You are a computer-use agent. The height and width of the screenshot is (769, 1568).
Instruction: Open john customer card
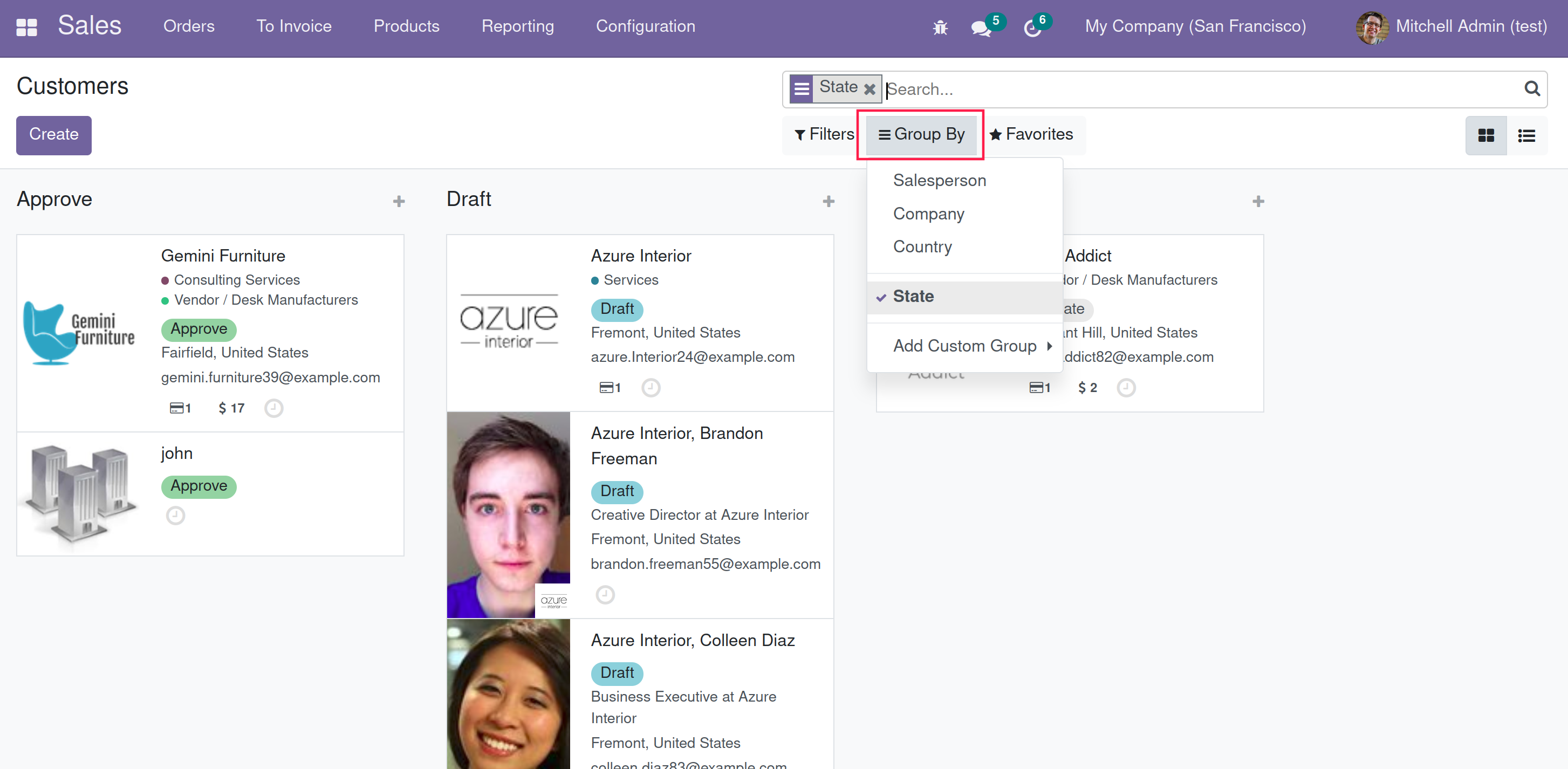[210, 494]
